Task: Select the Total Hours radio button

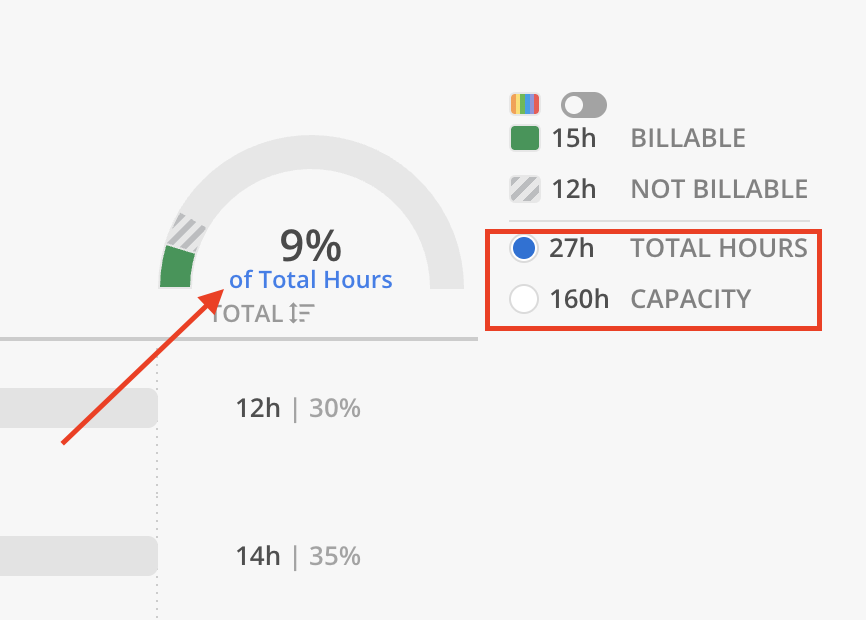Action: click(x=524, y=248)
